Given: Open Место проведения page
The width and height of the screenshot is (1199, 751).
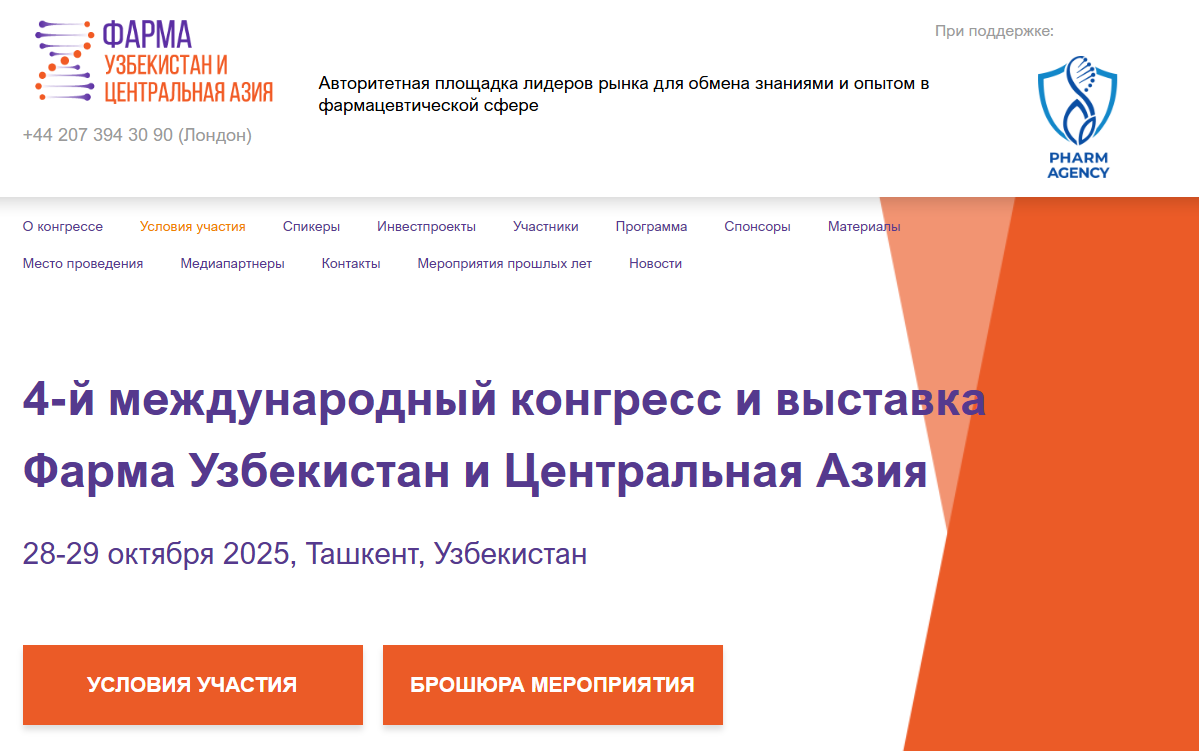Looking at the screenshot, I should point(83,263).
